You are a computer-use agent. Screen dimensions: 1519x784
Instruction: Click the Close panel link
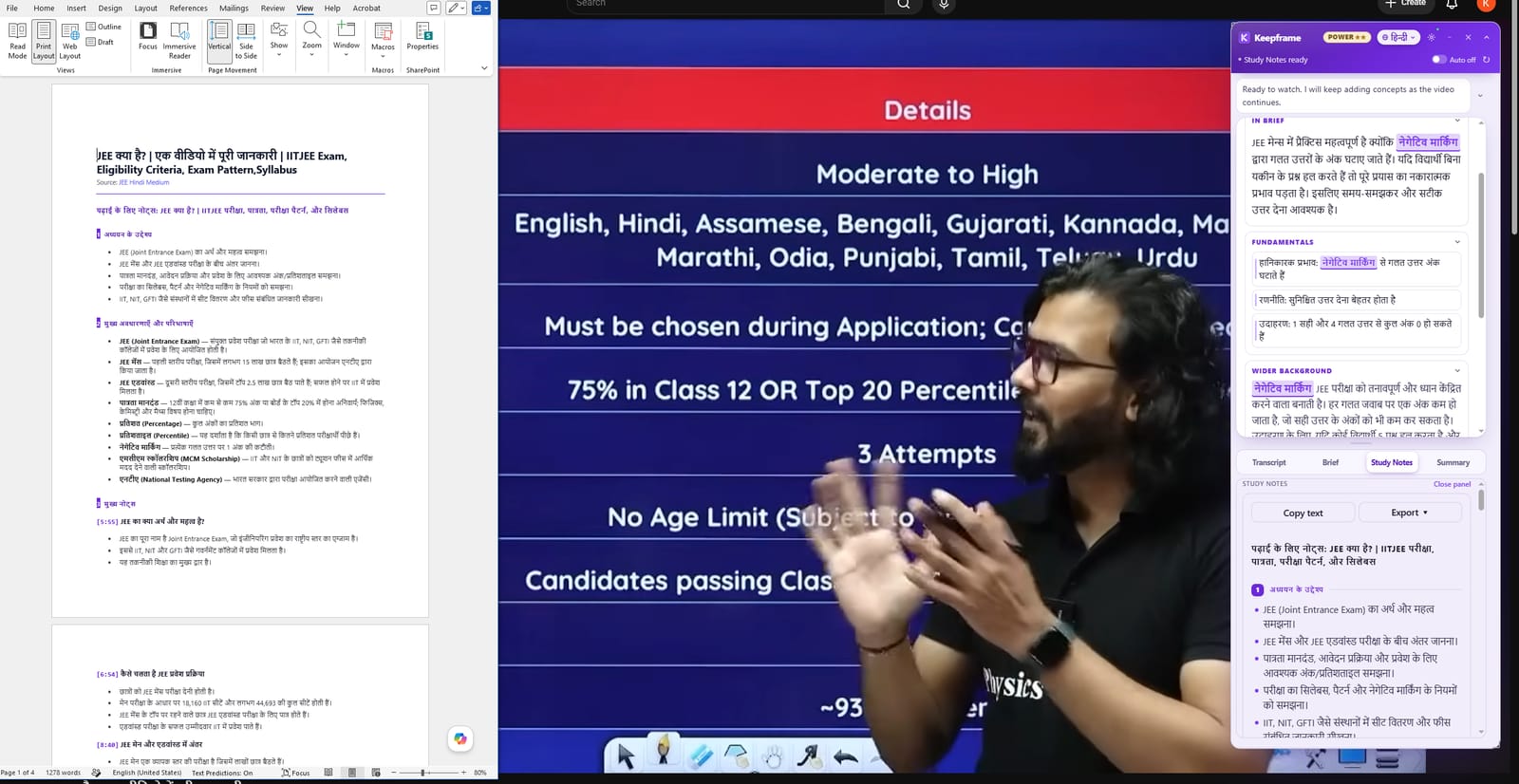[1452, 484]
